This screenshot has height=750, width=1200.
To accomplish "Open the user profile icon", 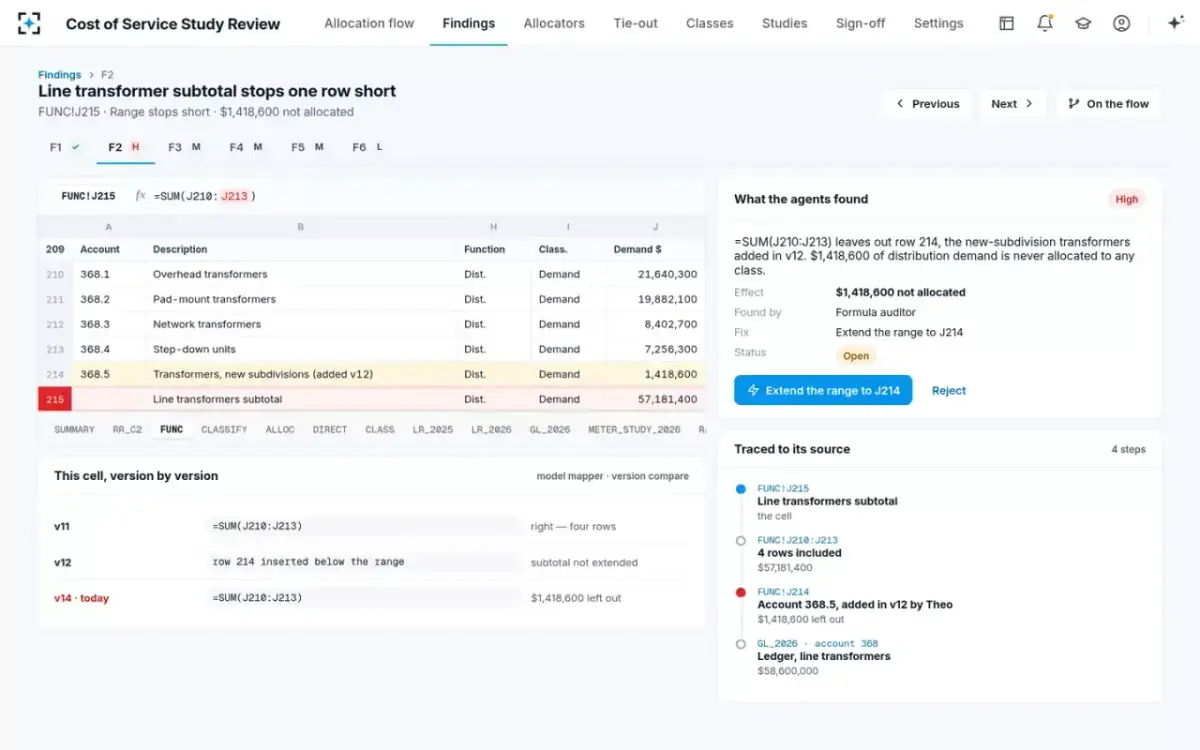I will 1121,23.
